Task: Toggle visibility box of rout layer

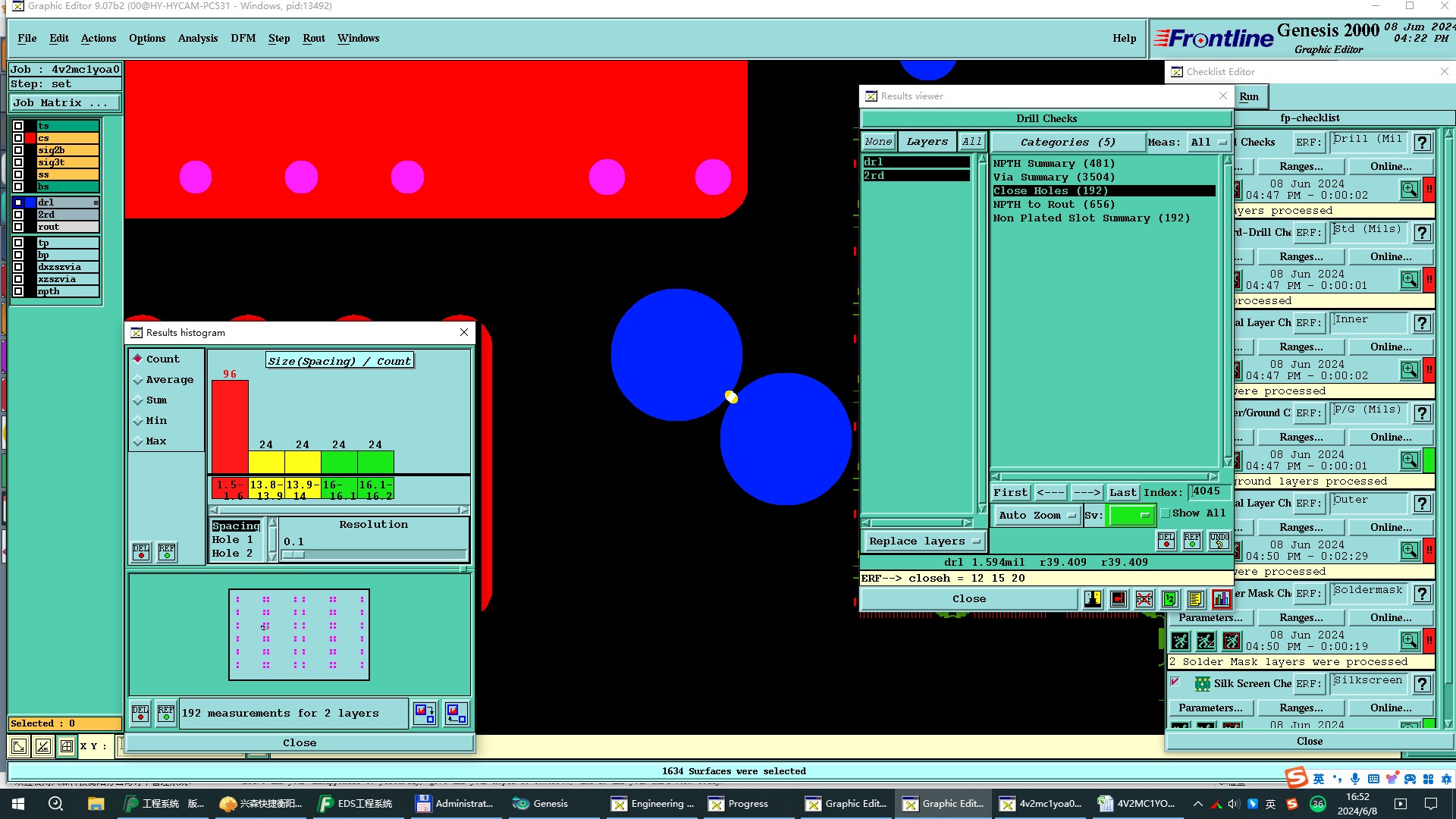Action: (x=18, y=227)
